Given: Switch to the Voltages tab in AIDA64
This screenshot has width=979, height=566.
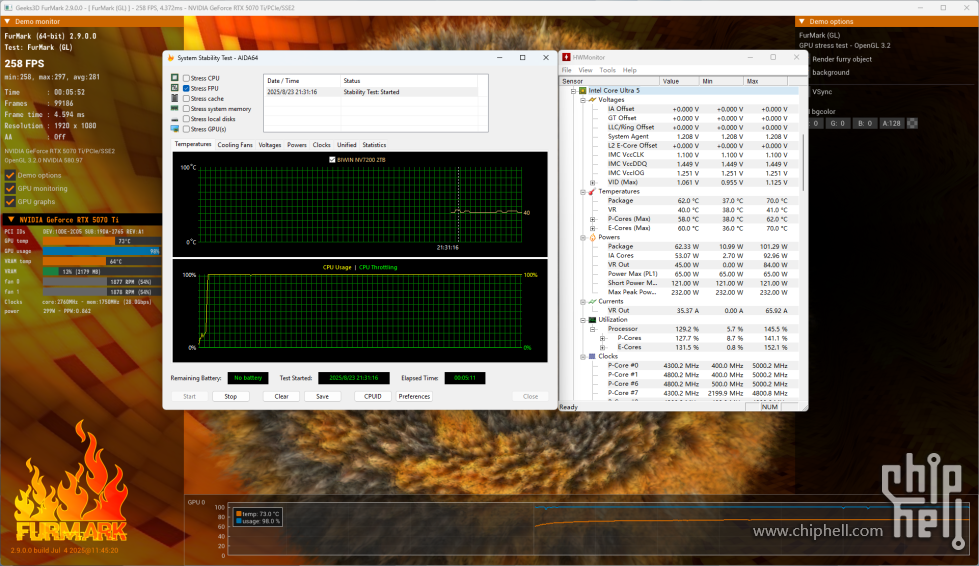Looking at the screenshot, I should [x=270, y=145].
